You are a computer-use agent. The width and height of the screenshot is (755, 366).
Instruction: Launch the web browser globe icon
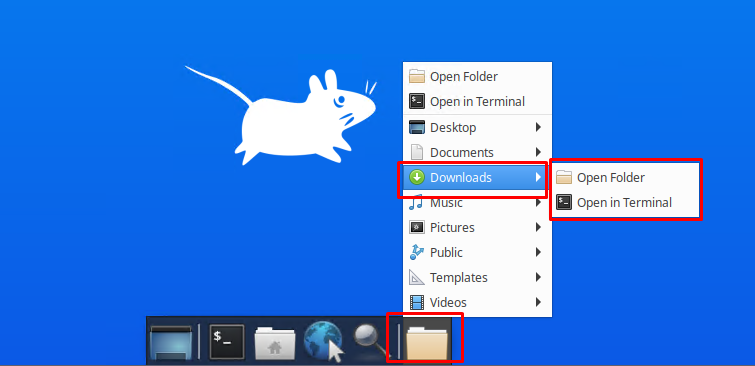click(324, 342)
